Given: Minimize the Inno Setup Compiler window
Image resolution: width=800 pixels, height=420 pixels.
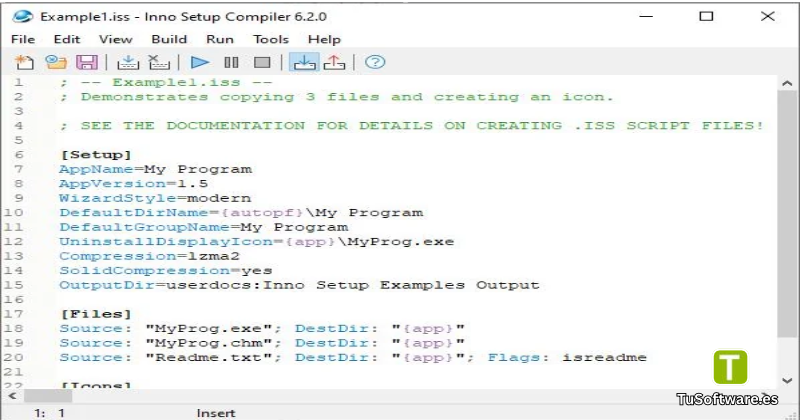Looking at the screenshot, I should pyautogui.click(x=646, y=16).
